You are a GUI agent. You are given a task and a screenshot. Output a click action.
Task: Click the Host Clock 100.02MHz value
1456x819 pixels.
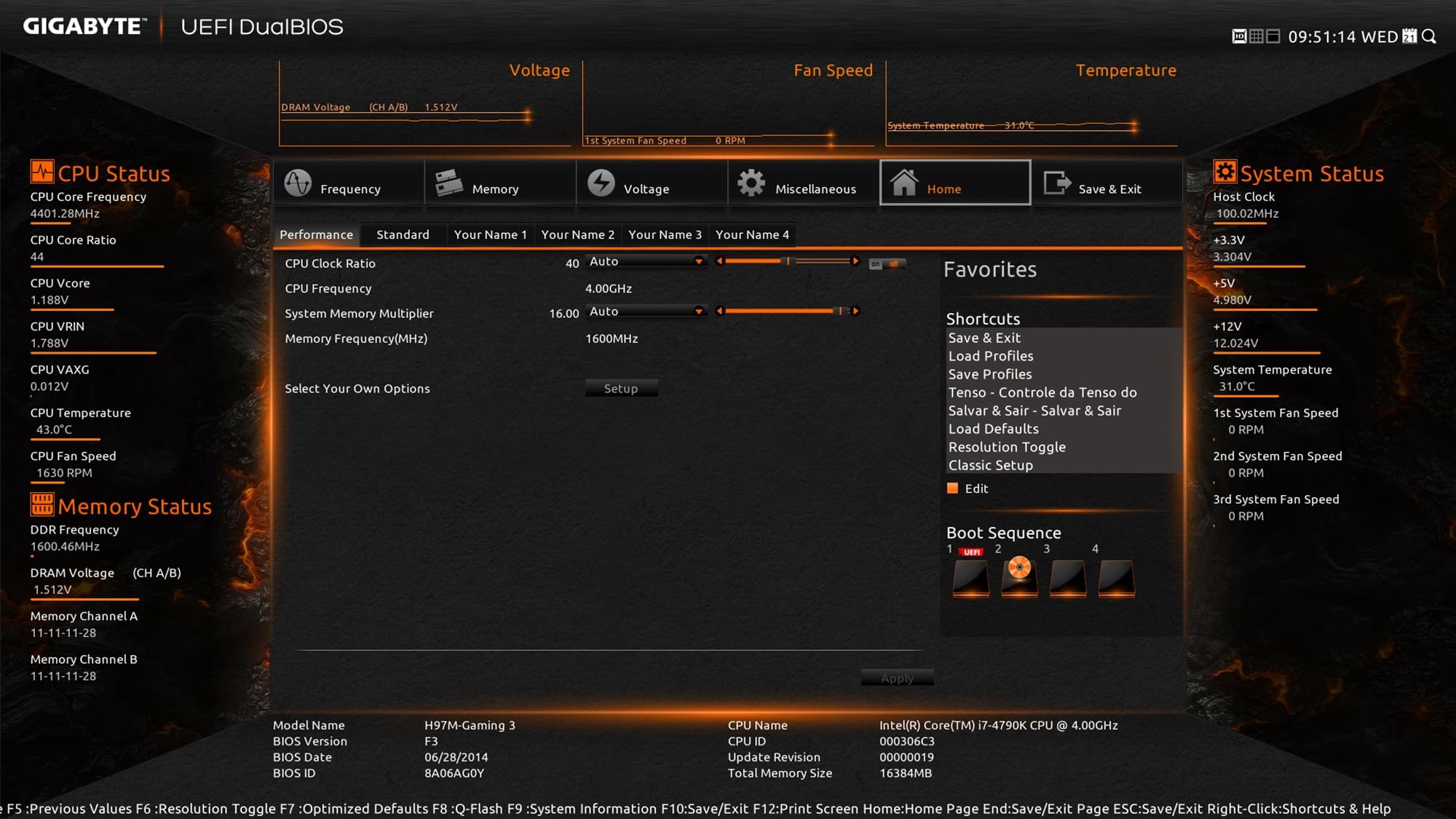(1247, 213)
